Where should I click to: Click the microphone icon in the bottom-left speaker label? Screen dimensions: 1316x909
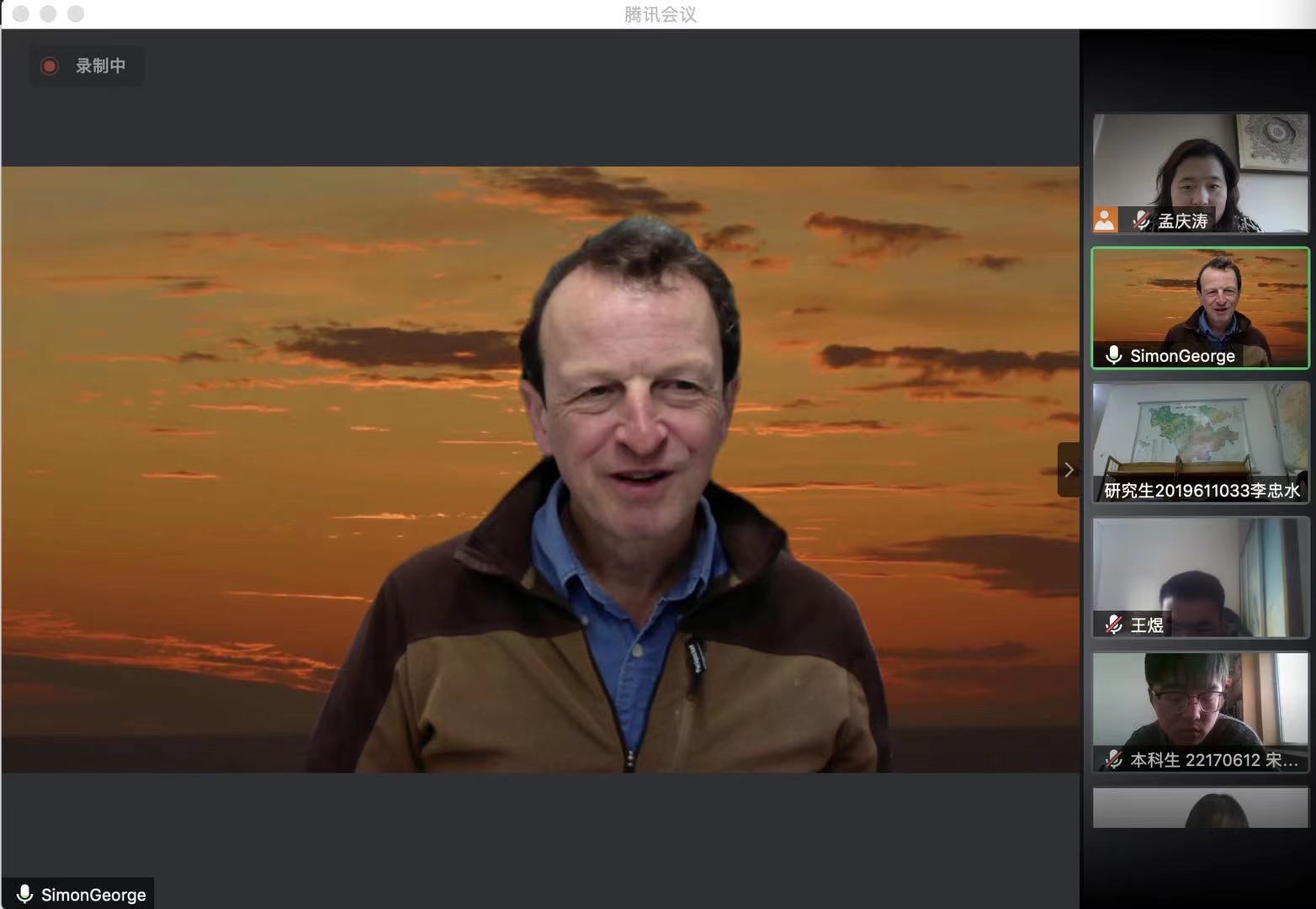click(24, 894)
